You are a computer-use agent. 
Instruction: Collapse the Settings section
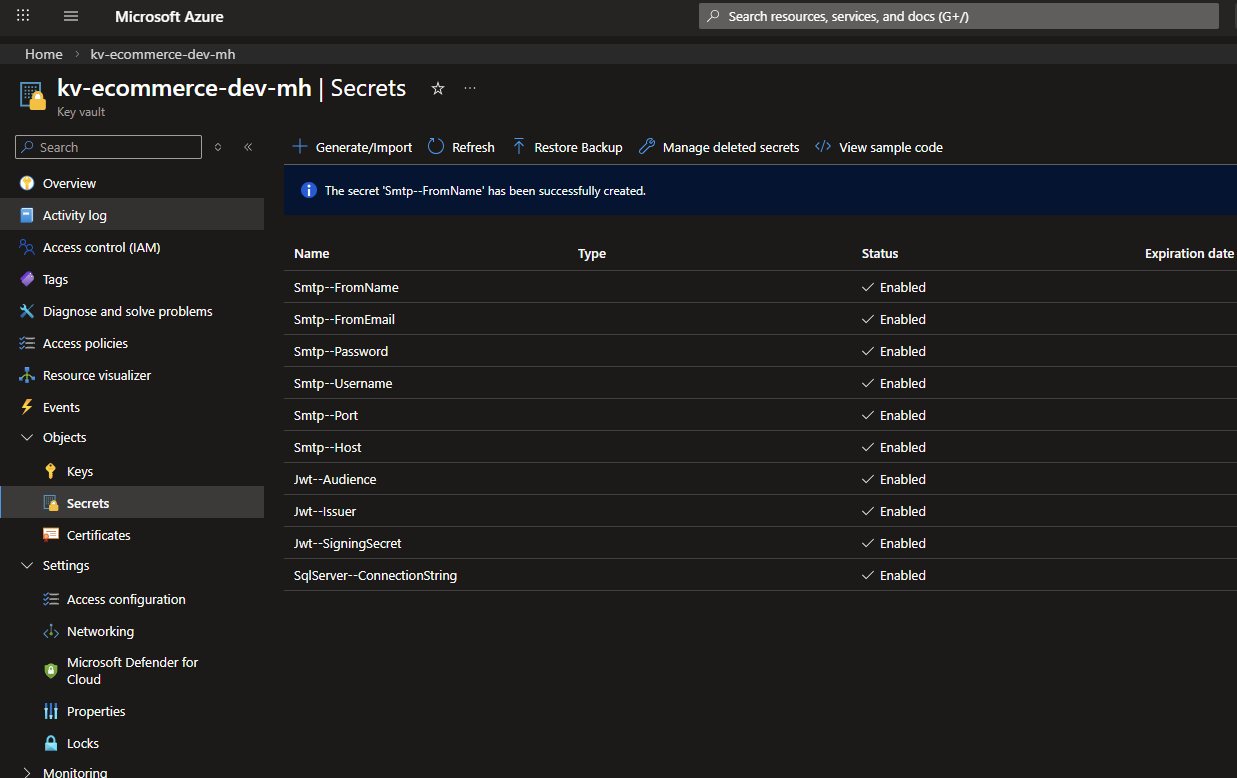[27, 565]
